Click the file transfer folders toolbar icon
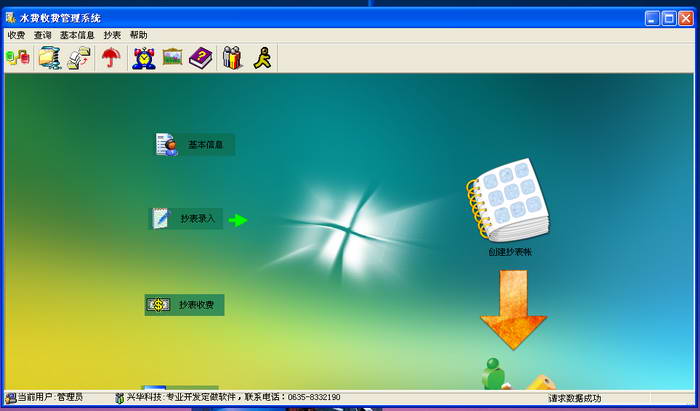The image size is (700, 411). [79, 58]
